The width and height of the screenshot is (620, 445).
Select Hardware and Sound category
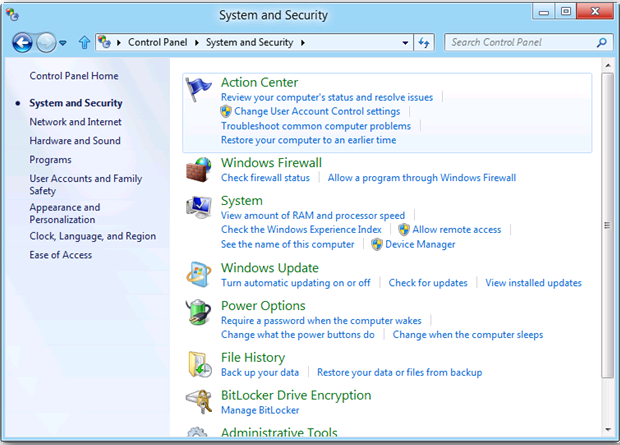75,141
